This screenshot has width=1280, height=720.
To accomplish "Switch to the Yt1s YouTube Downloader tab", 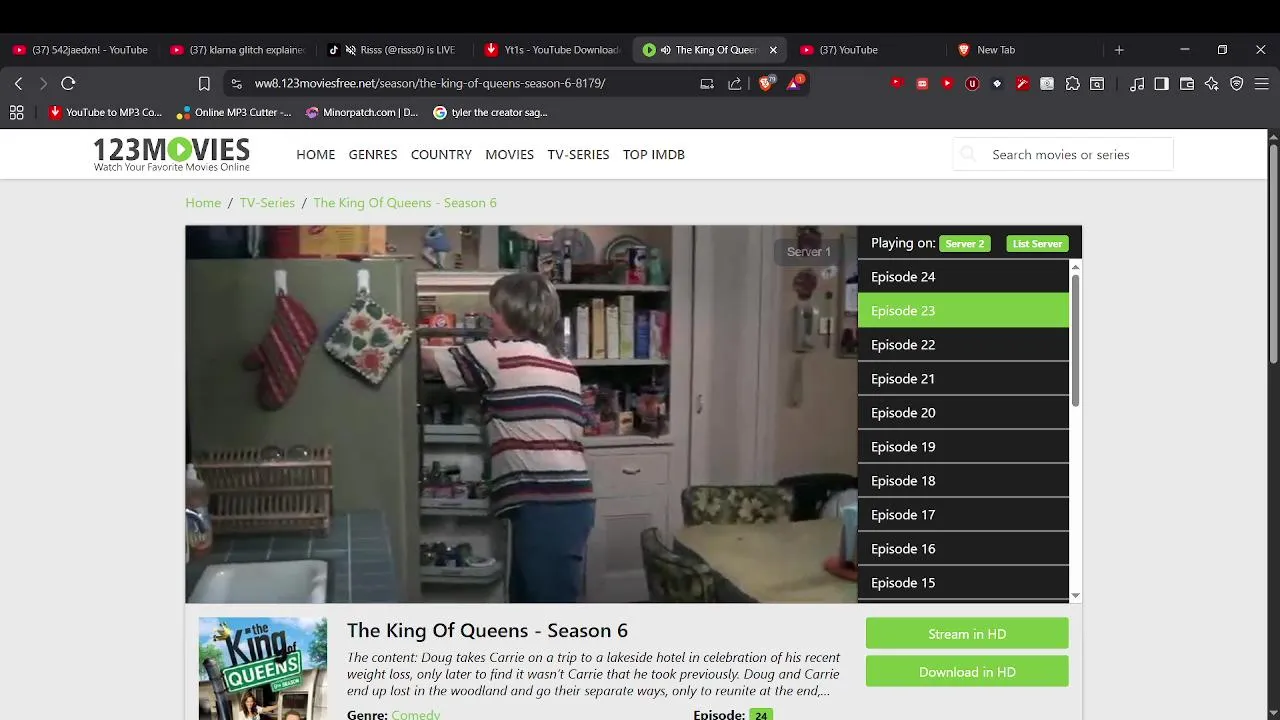I will [553, 50].
